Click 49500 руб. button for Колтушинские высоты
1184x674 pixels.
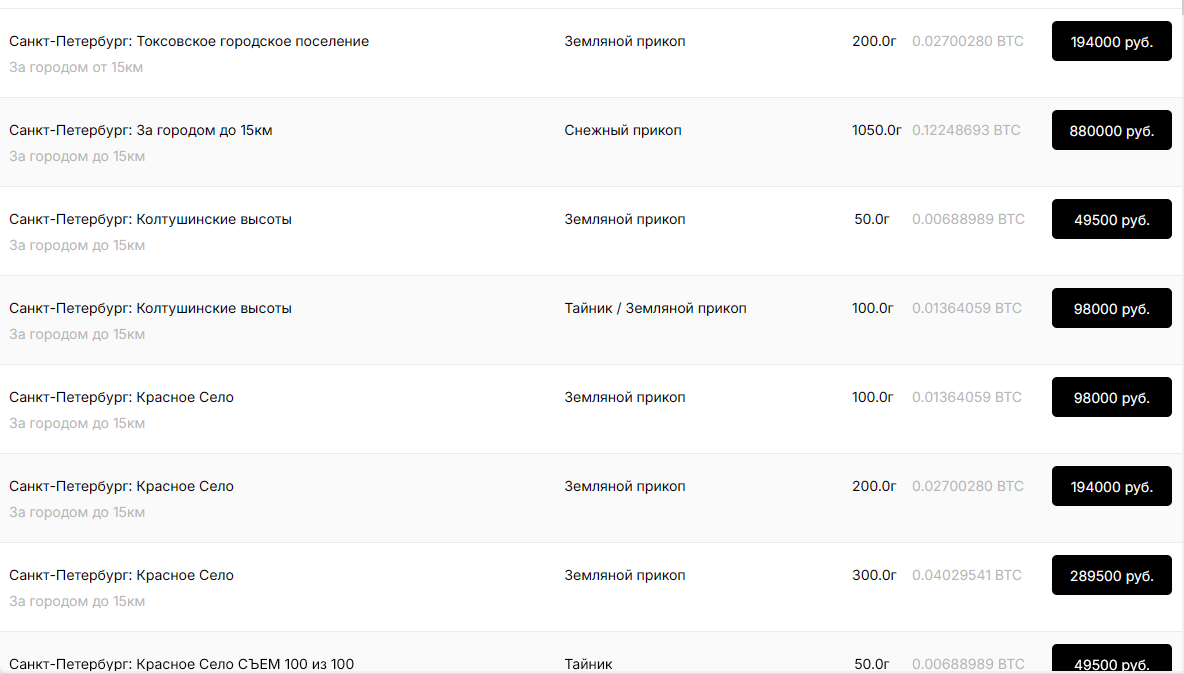click(x=1111, y=220)
